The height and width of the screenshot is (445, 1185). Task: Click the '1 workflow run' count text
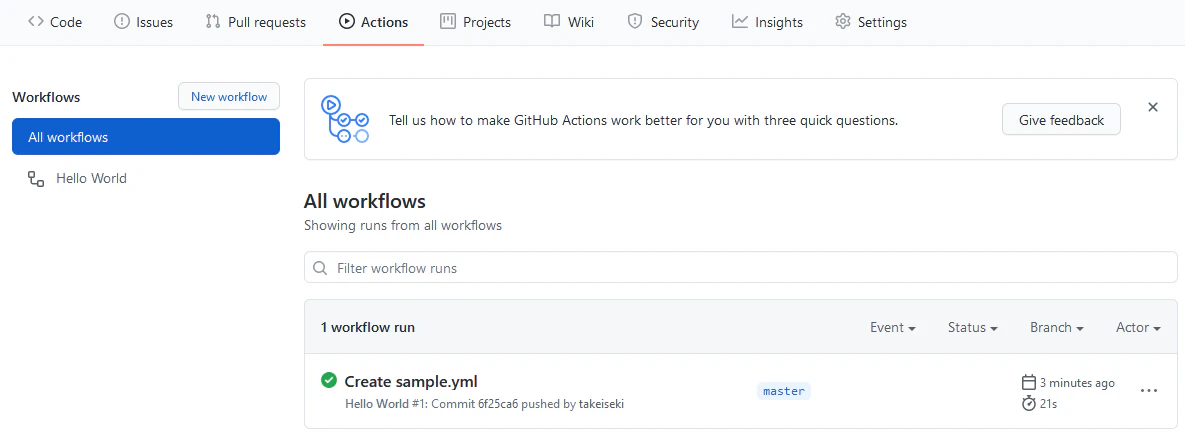[x=368, y=327]
